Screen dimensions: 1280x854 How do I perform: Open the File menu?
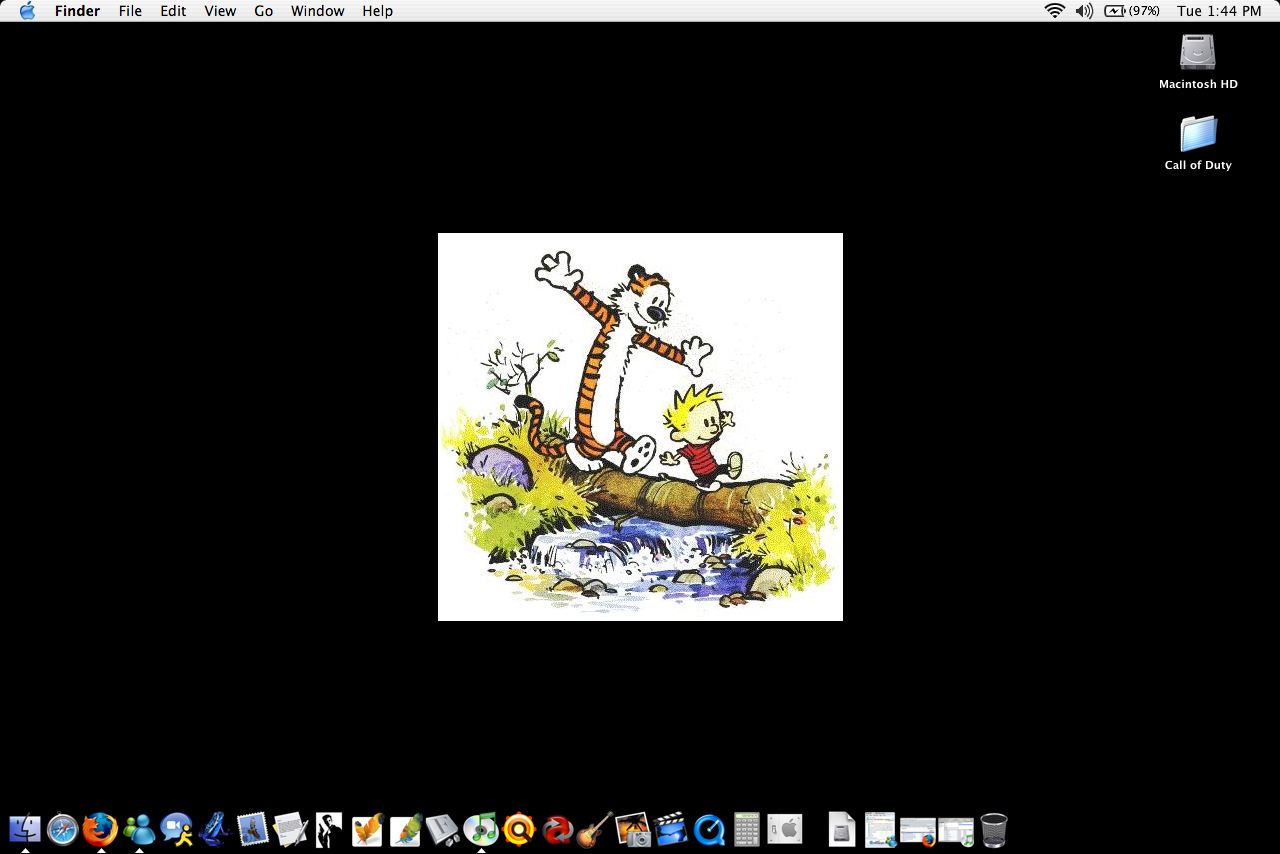(x=130, y=11)
